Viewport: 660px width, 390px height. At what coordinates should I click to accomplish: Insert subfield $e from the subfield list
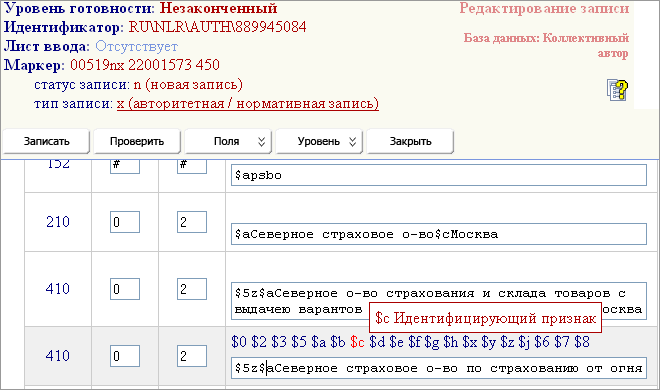pyautogui.click(x=397, y=342)
